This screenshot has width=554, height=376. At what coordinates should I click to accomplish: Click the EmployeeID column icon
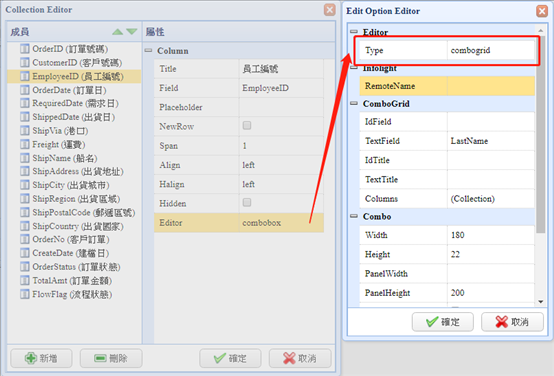(24, 76)
